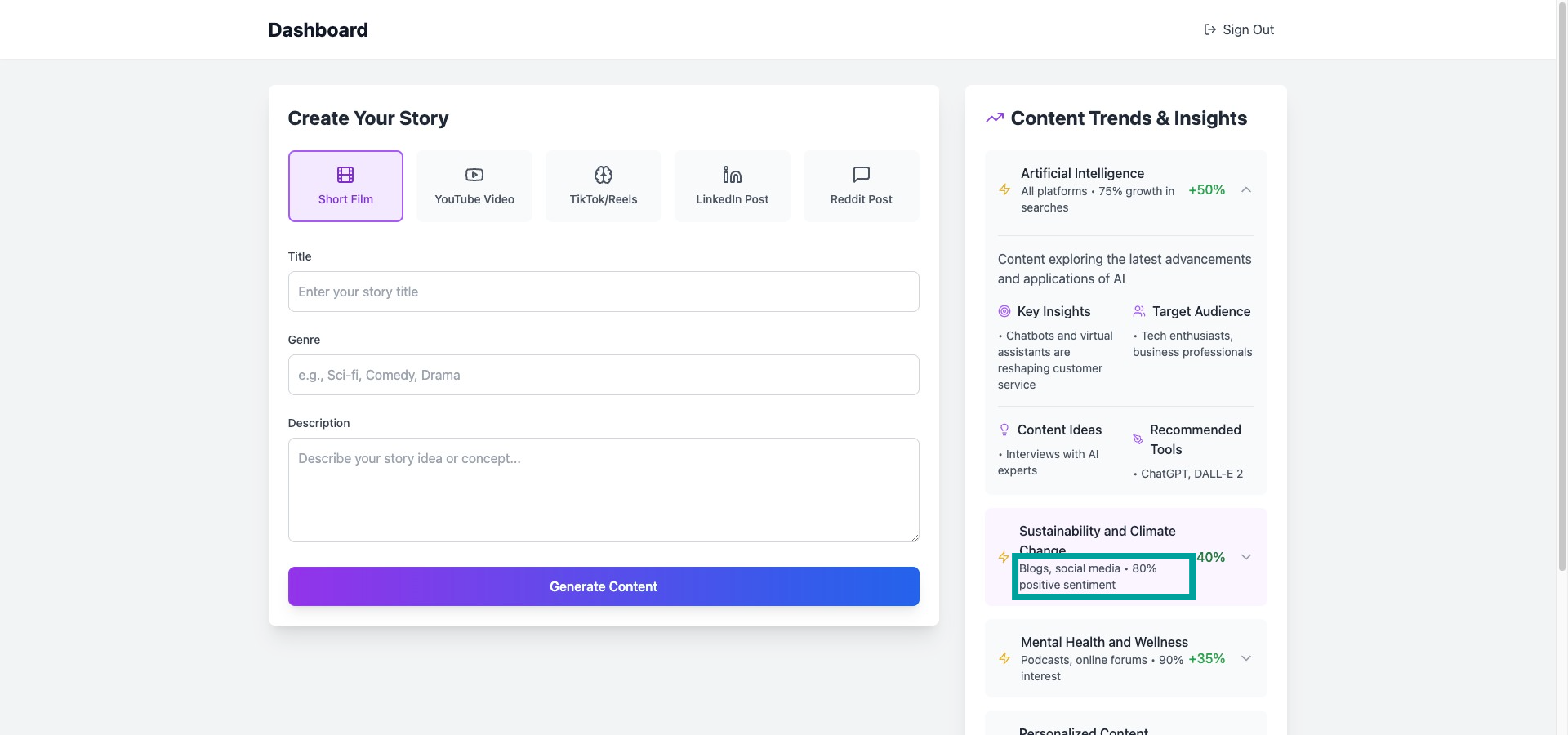Click the TikTok/Reels brain icon

[x=604, y=175]
